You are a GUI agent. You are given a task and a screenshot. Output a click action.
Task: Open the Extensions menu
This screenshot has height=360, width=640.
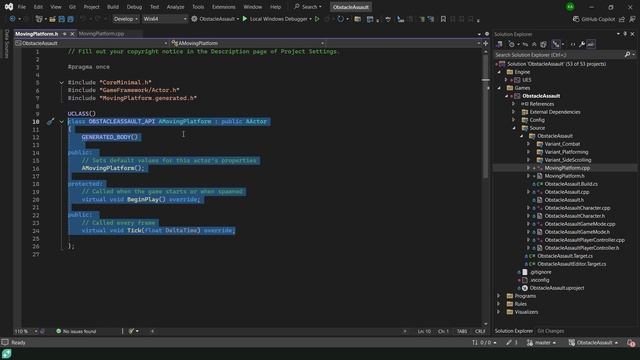pos(223,7)
